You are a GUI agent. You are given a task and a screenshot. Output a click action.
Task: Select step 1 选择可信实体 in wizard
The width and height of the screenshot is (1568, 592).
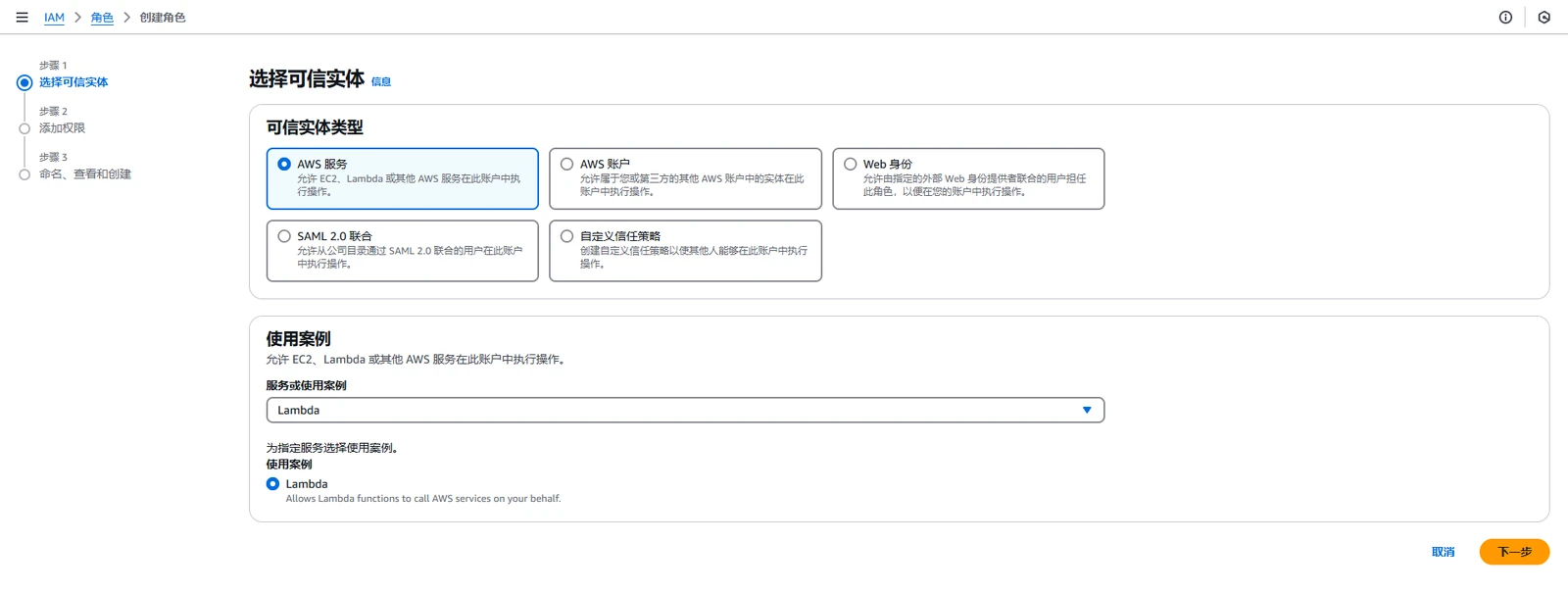(x=73, y=82)
